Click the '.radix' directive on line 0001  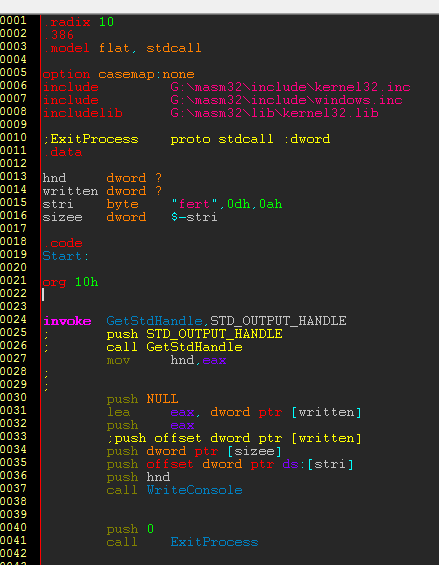[x=67, y=22]
